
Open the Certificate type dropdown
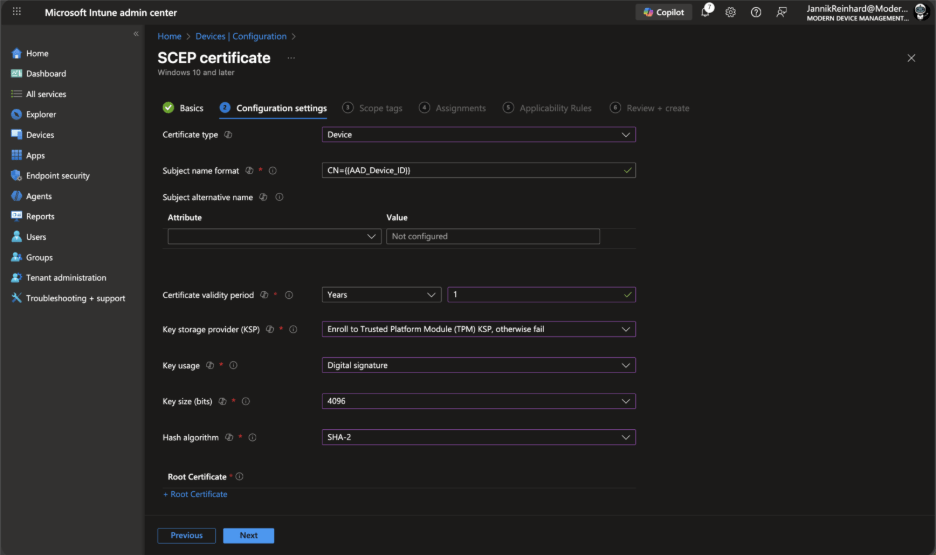479,134
